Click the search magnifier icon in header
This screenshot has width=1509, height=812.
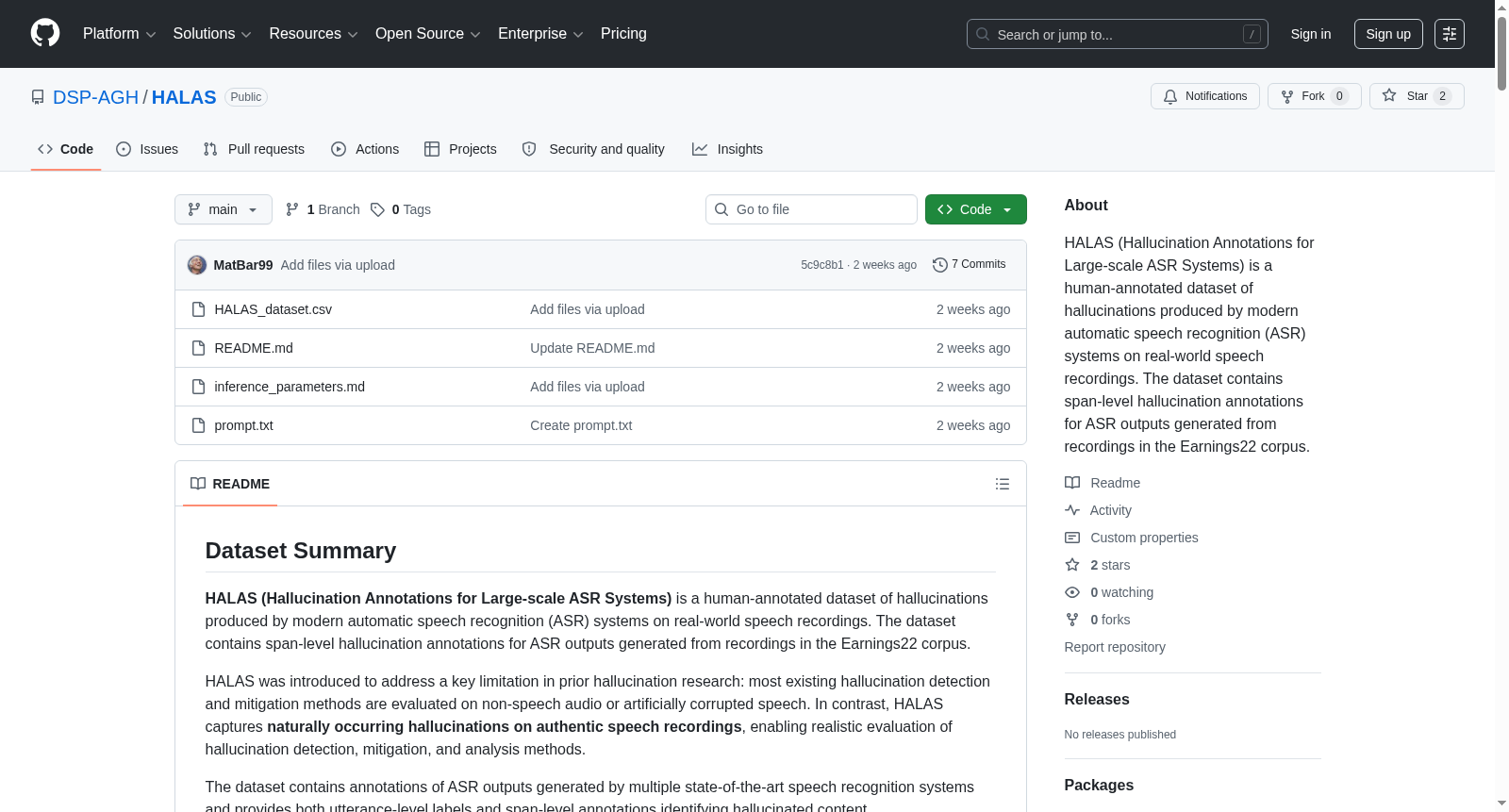coord(983,34)
